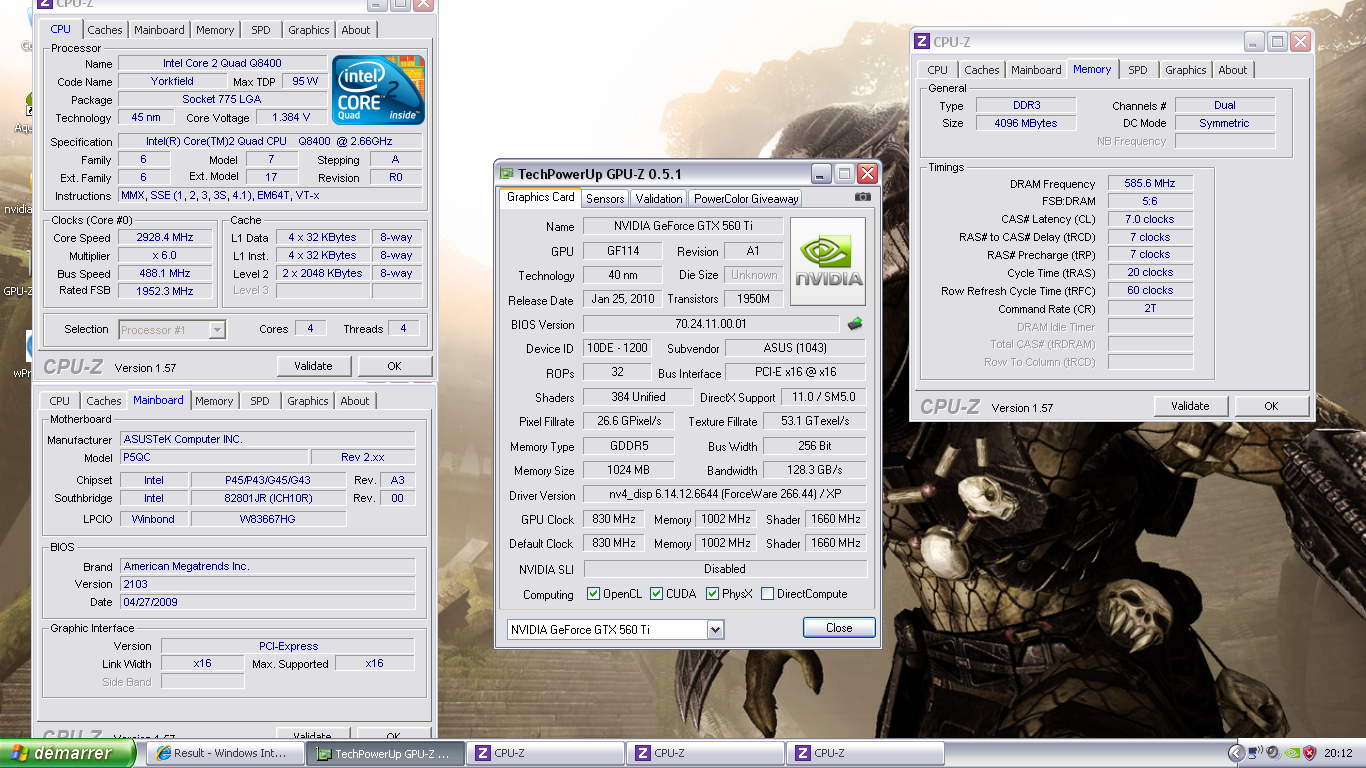Click the GPU-Z title bar icon
This screenshot has width=1366, height=768.
point(507,173)
